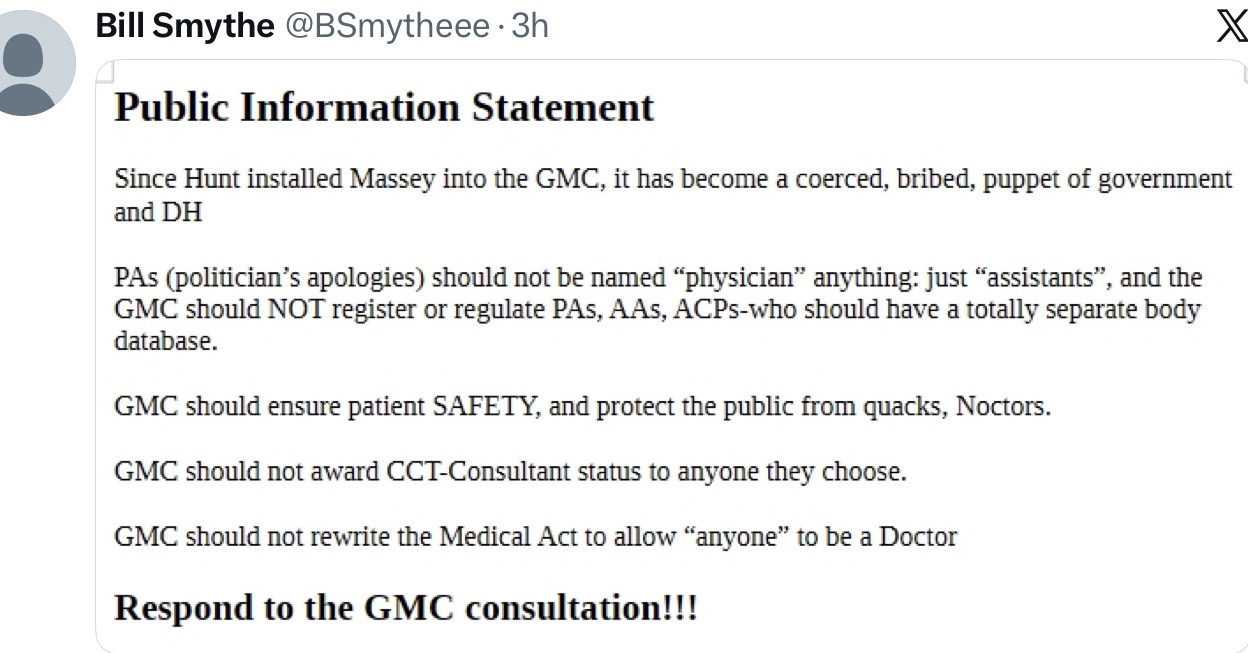This screenshot has width=1248, height=653.
Task: Open the Bill Smythe display name link
Action: 184,26
